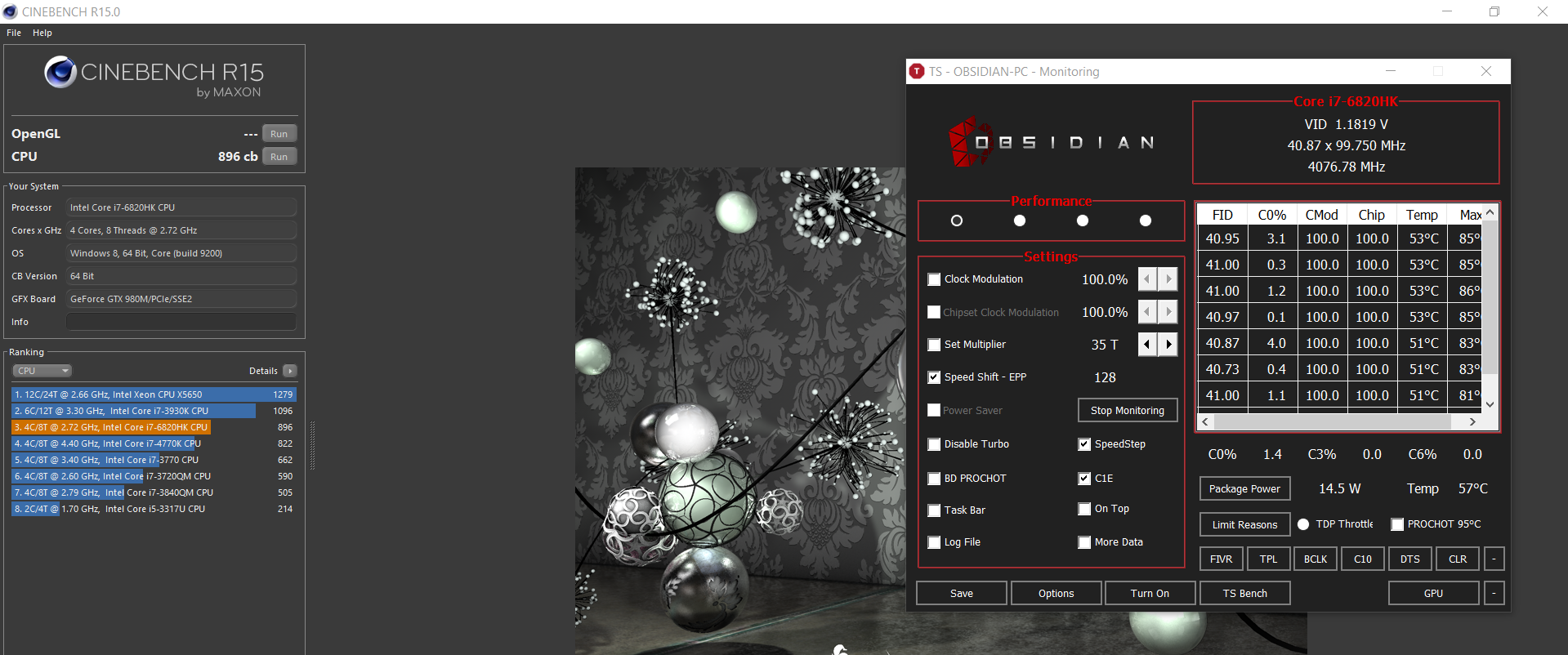This screenshot has height=655, width=1568.
Task: Open the TPL window
Action: [1268, 559]
